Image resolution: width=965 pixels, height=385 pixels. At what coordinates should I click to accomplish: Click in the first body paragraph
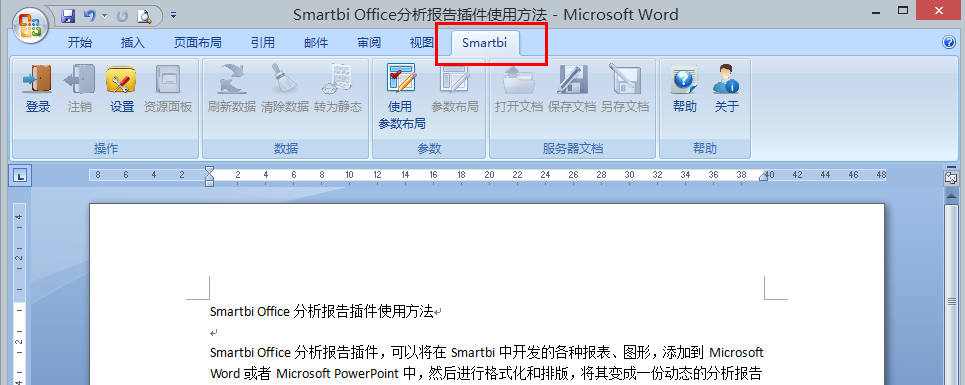click(486, 363)
